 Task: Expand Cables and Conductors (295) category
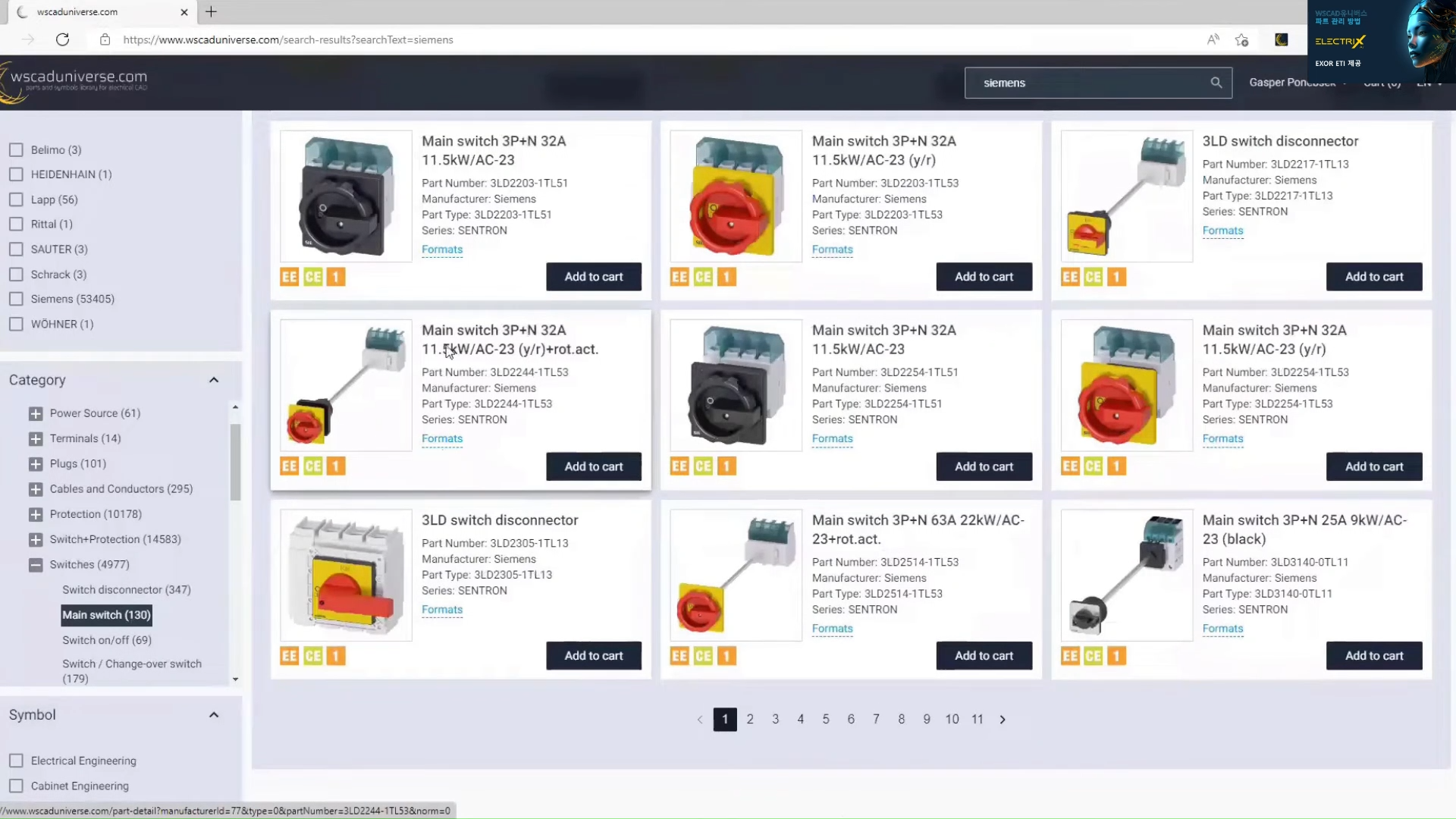click(x=36, y=489)
